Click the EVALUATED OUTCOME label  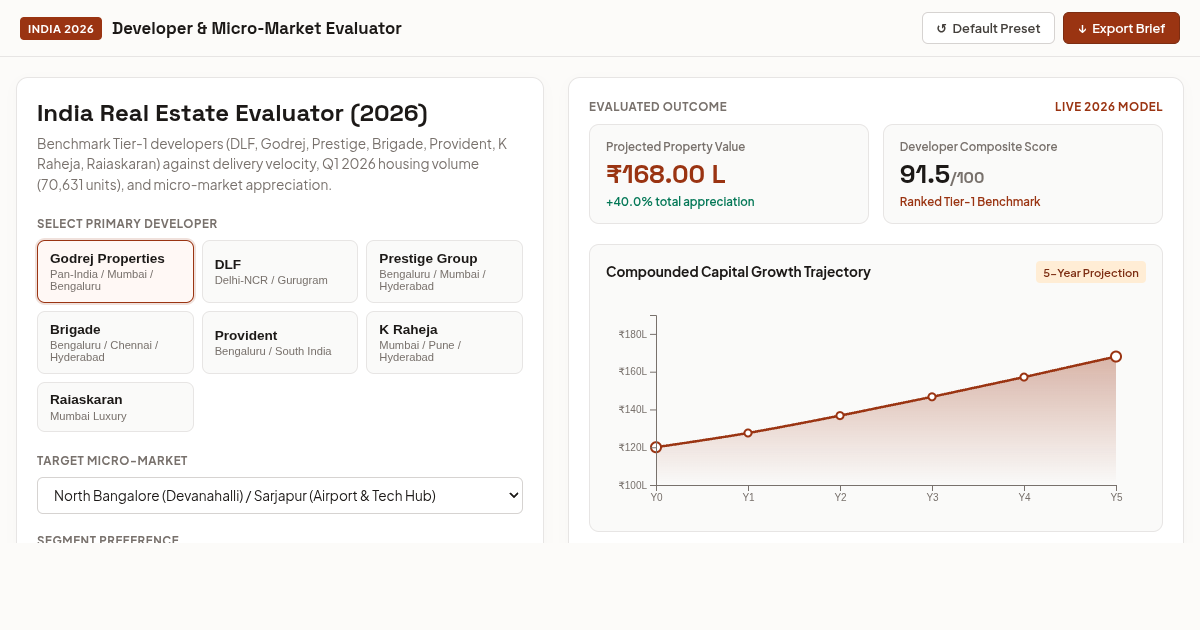(x=658, y=107)
